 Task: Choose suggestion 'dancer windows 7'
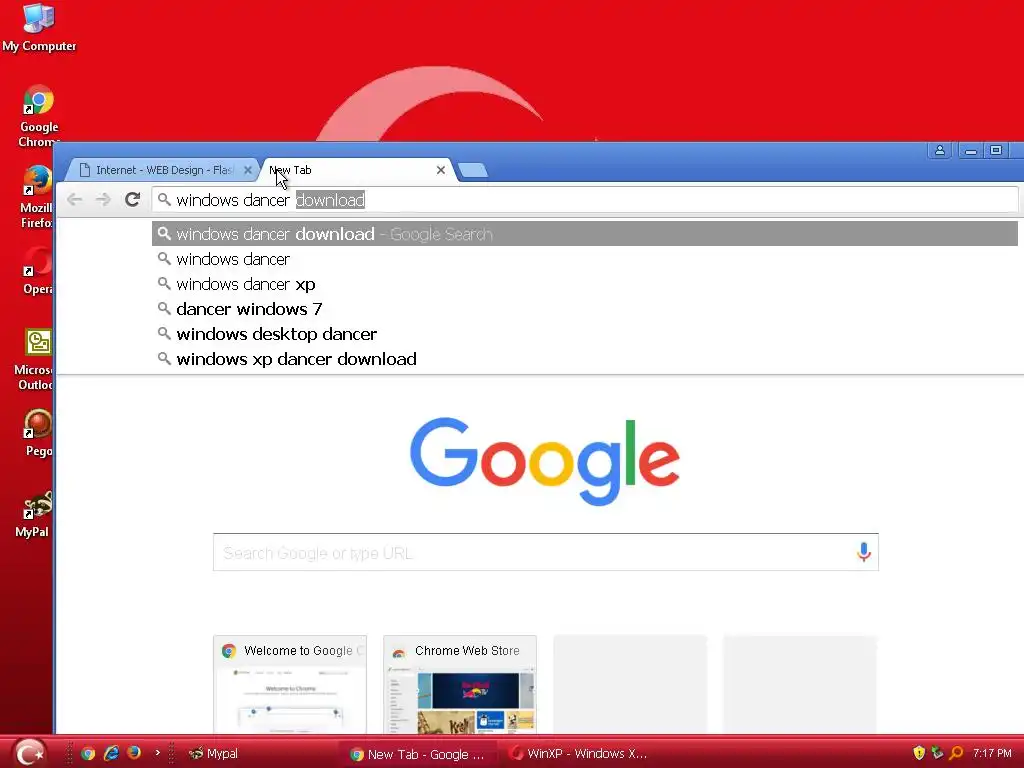click(584, 309)
